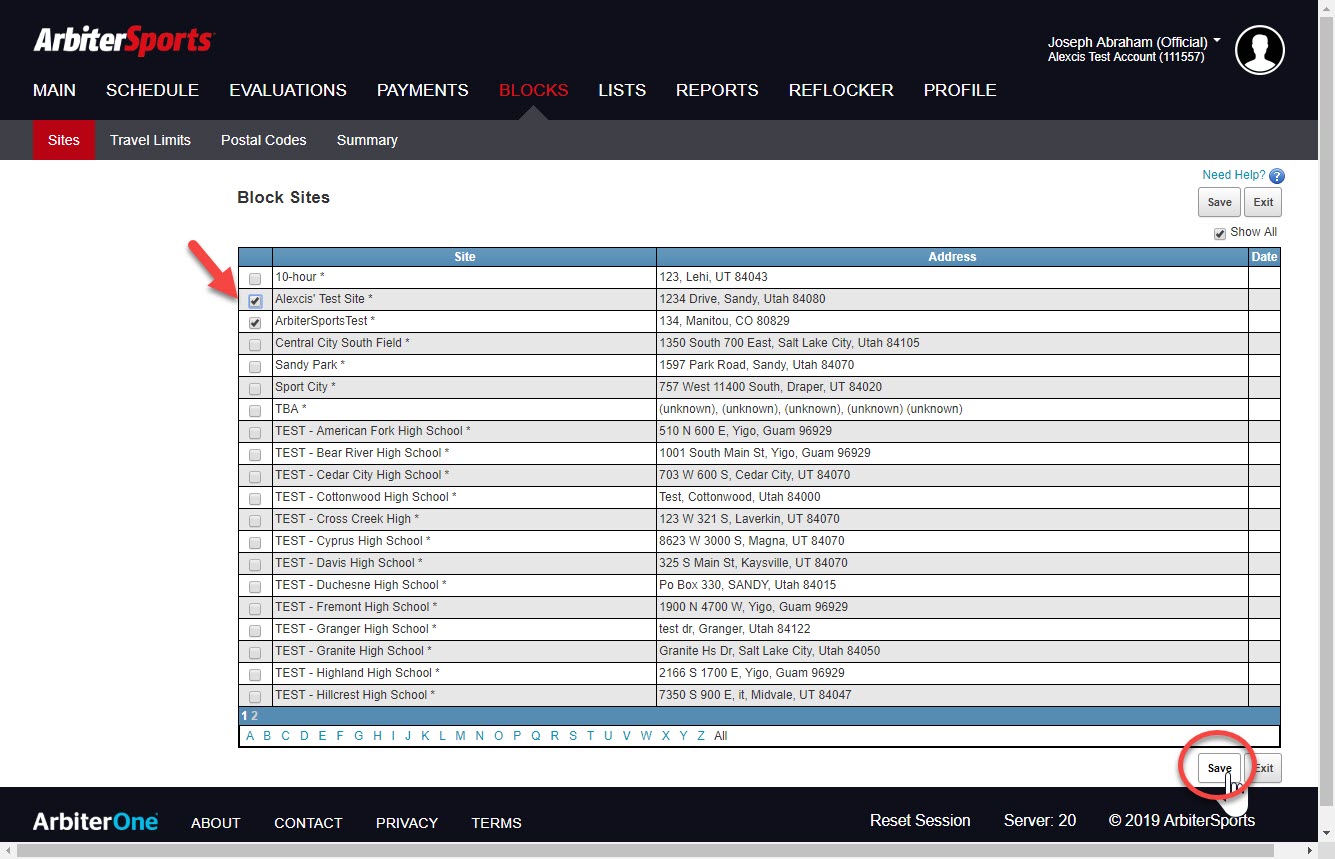The height and width of the screenshot is (859, 1335).
Task: Check TEST - Cedar City High School checkbox
Action: point(255,477)
